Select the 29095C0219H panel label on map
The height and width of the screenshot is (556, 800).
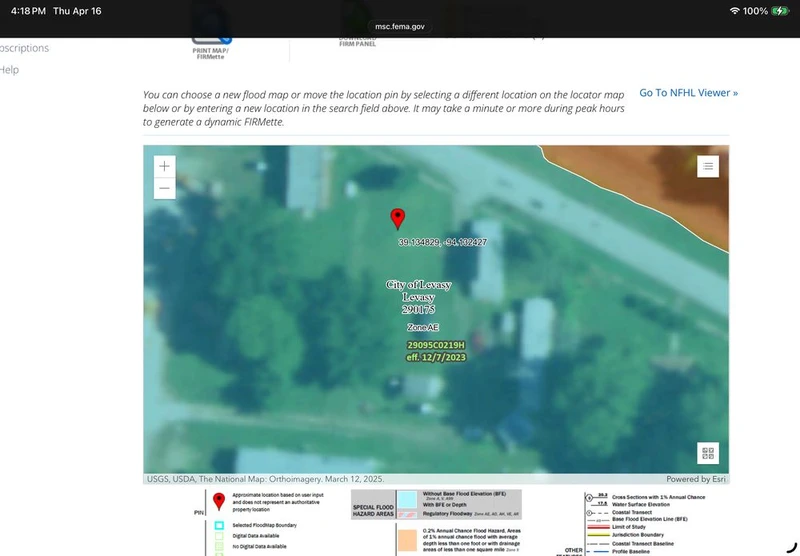[x=436, y=345]
